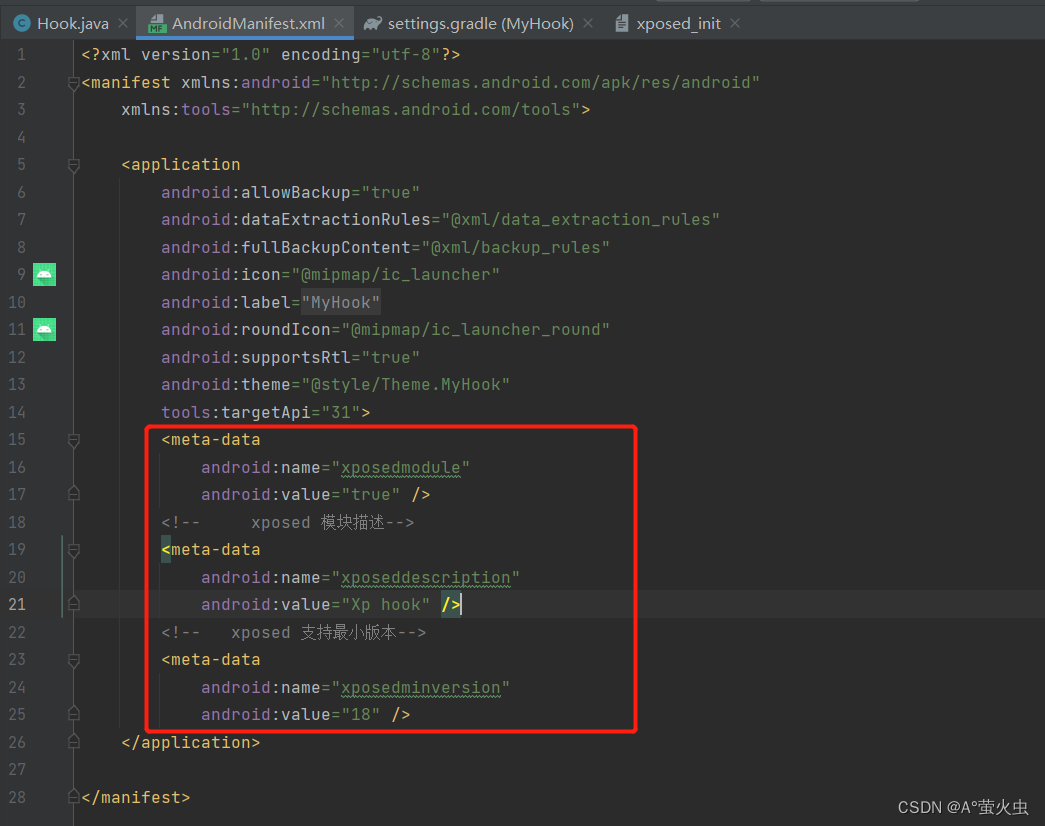Image resolution: width=1045 pixels, height=826 pixels.
Task: Click the android:value="18" attribute
Action: pos(291,715)
